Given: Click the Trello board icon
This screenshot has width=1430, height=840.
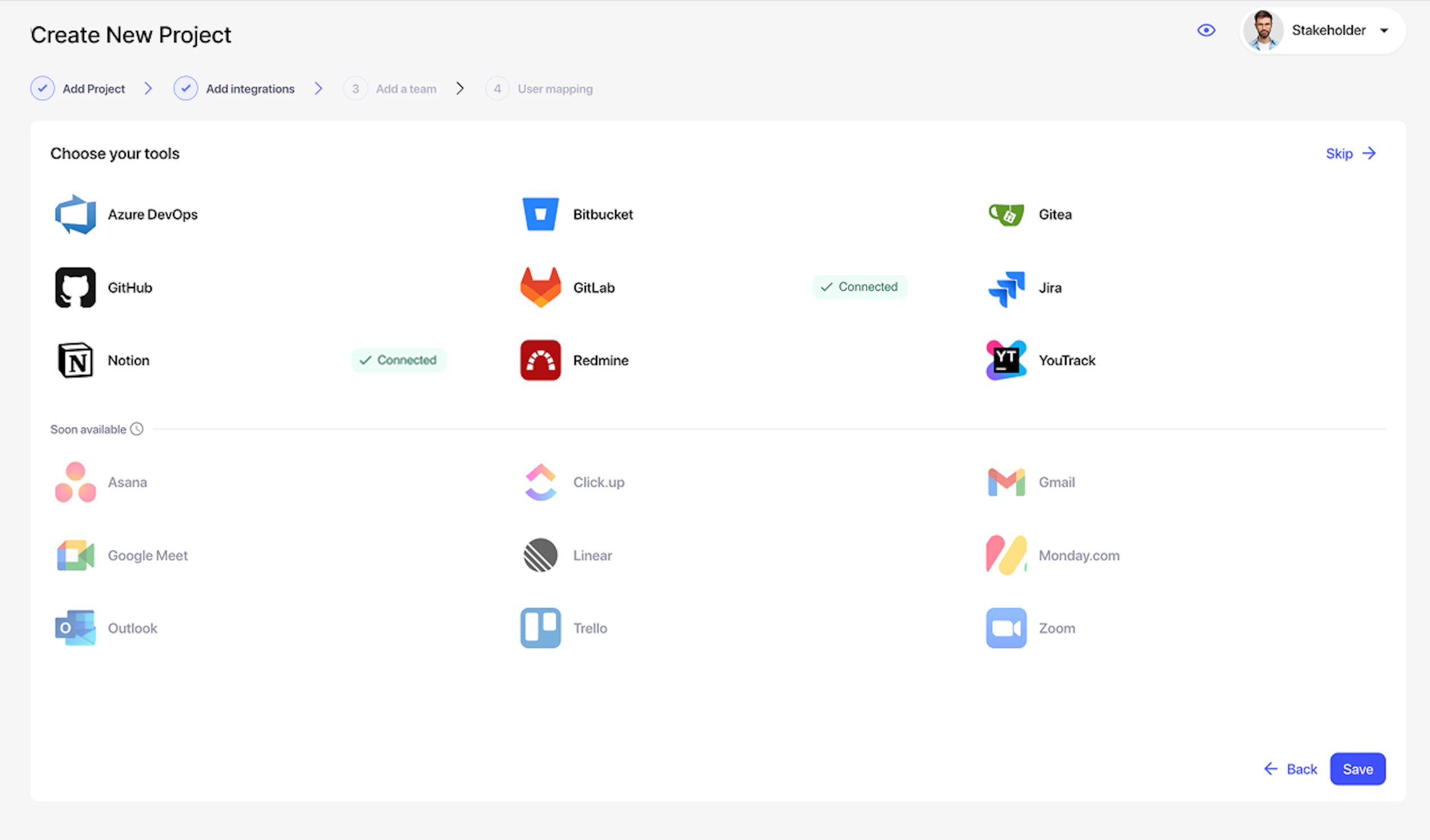Looking at the screenshot, I should pos(540,628).
